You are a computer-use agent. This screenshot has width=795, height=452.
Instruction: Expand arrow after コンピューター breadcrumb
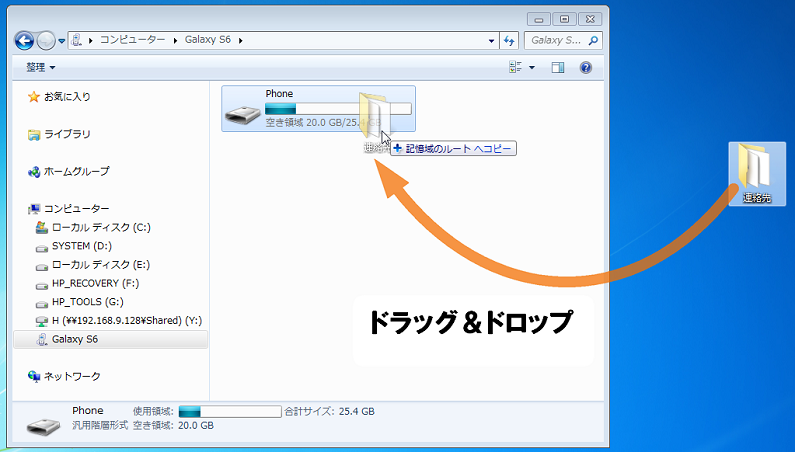pyautogui.click(x=175, y=40)
